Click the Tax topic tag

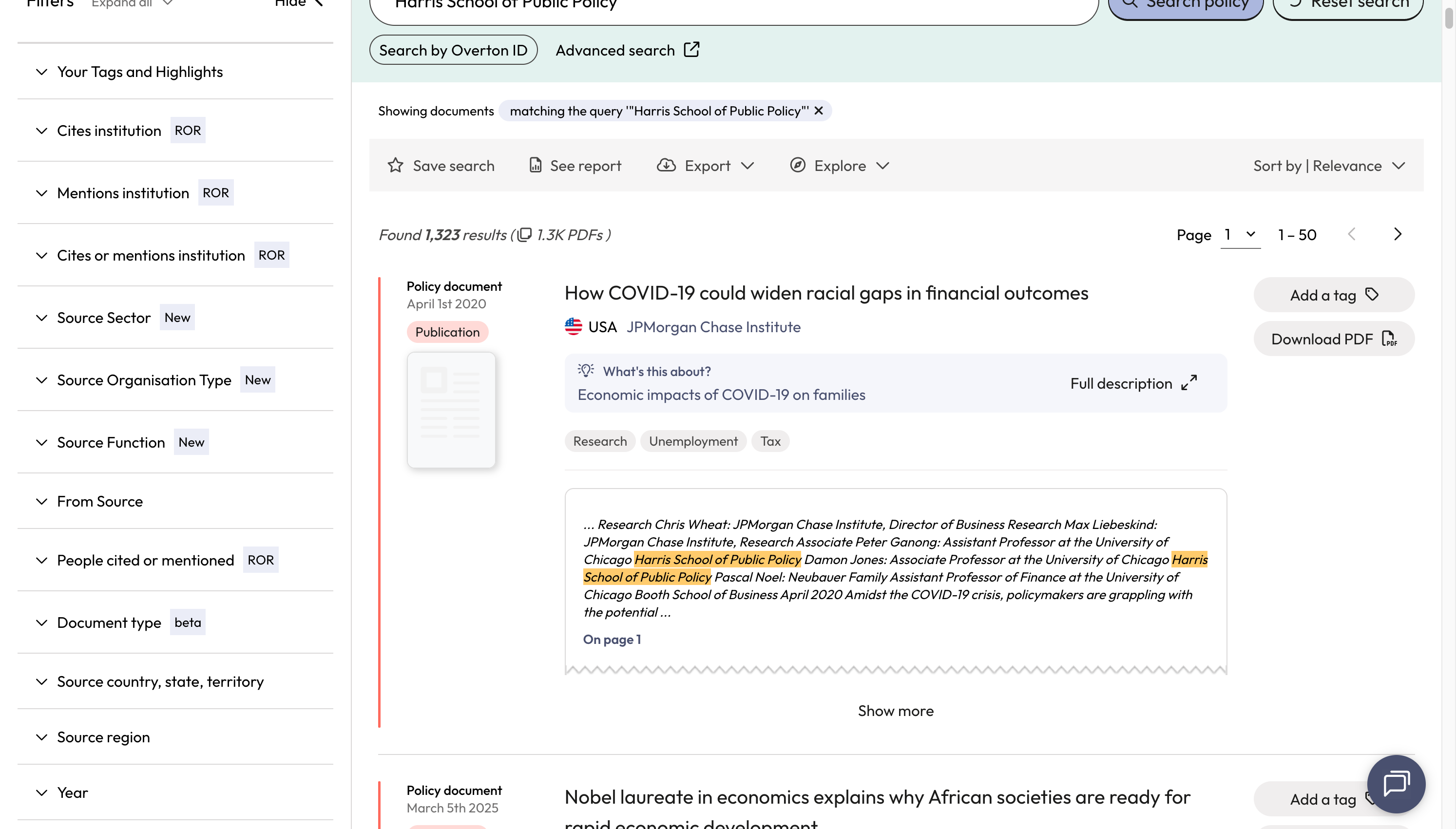point(770,441)
